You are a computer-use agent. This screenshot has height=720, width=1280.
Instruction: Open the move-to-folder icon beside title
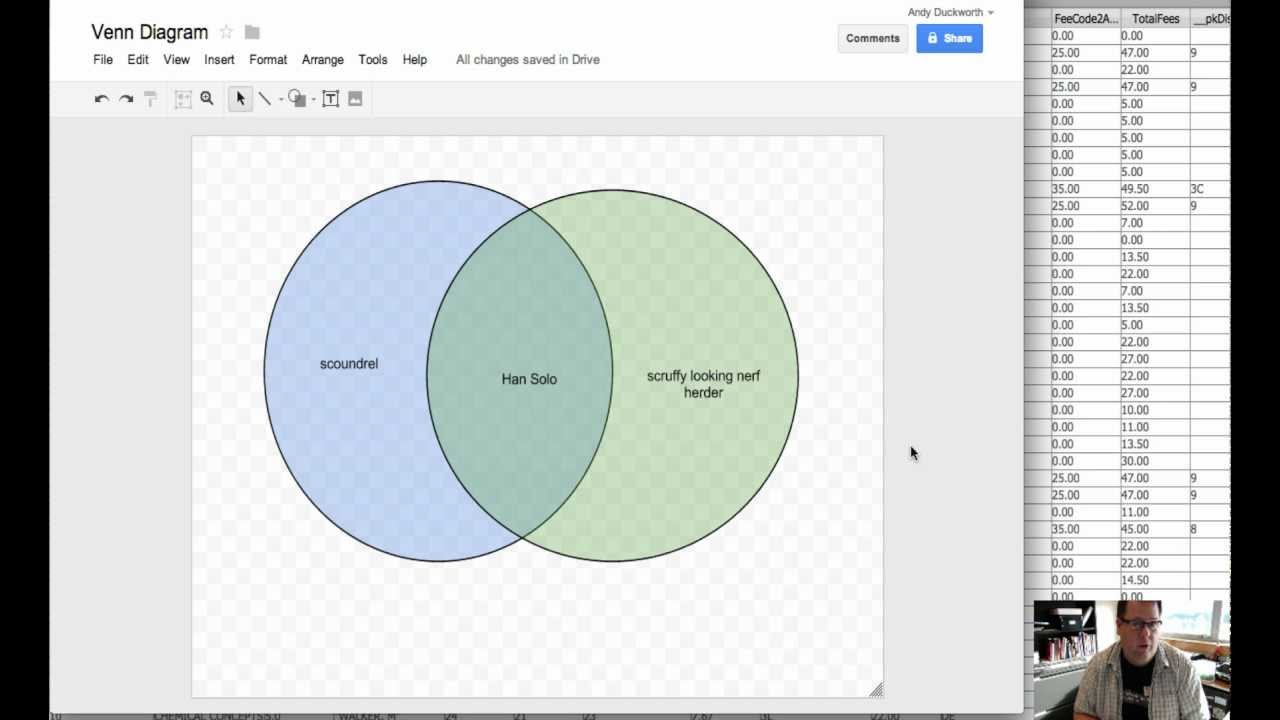[252, 32]
